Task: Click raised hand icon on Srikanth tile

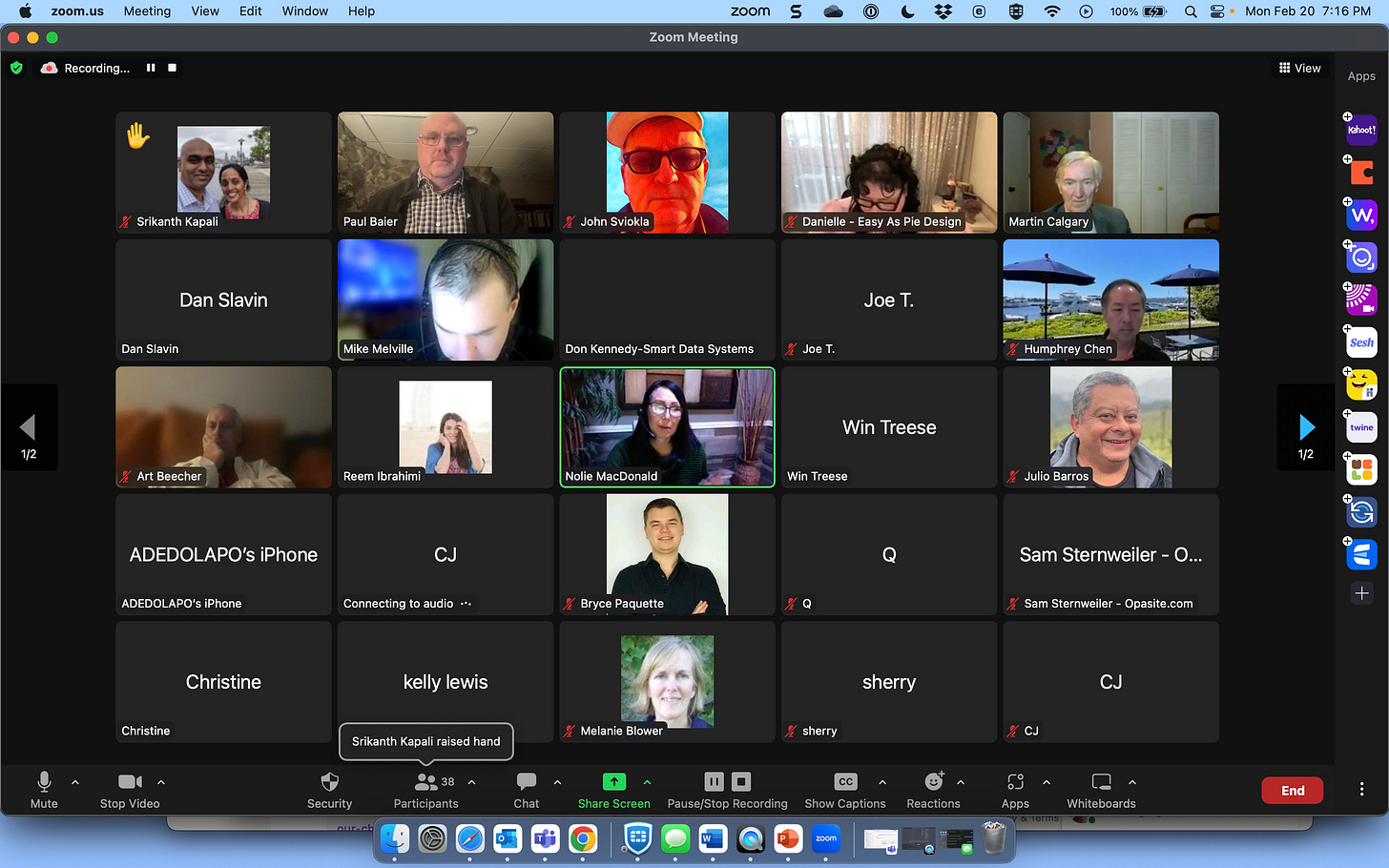Action: 138,135
